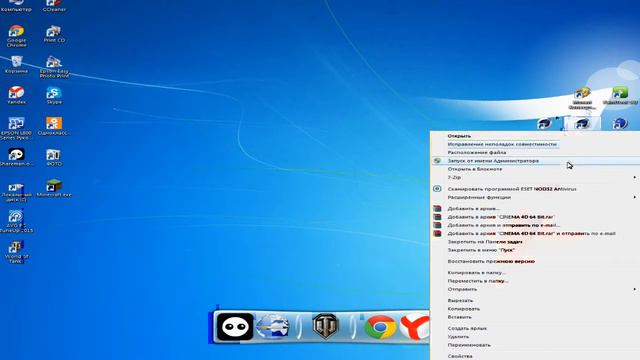Select the Epson Easy Photo Print icon

(54, 67)
